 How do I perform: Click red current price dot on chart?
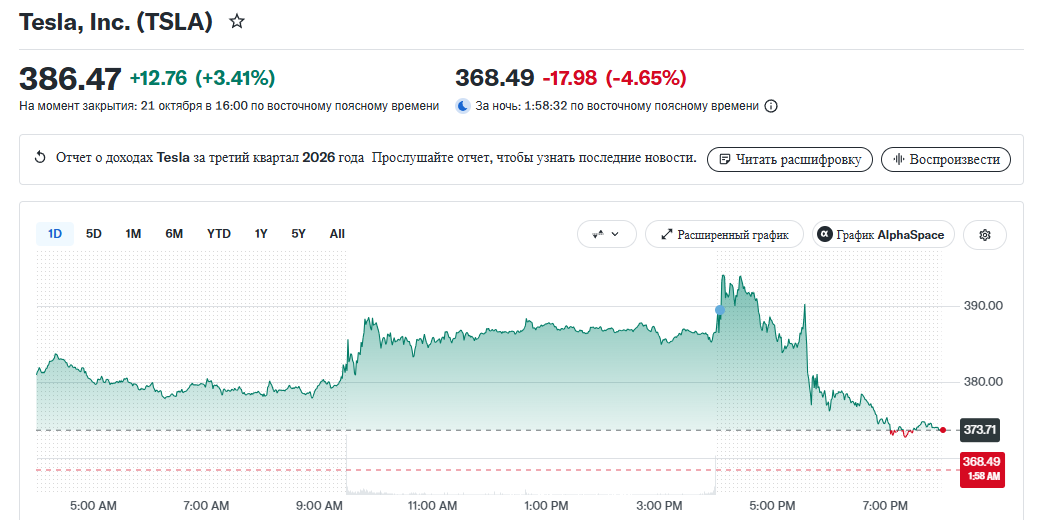pos(943,430)
